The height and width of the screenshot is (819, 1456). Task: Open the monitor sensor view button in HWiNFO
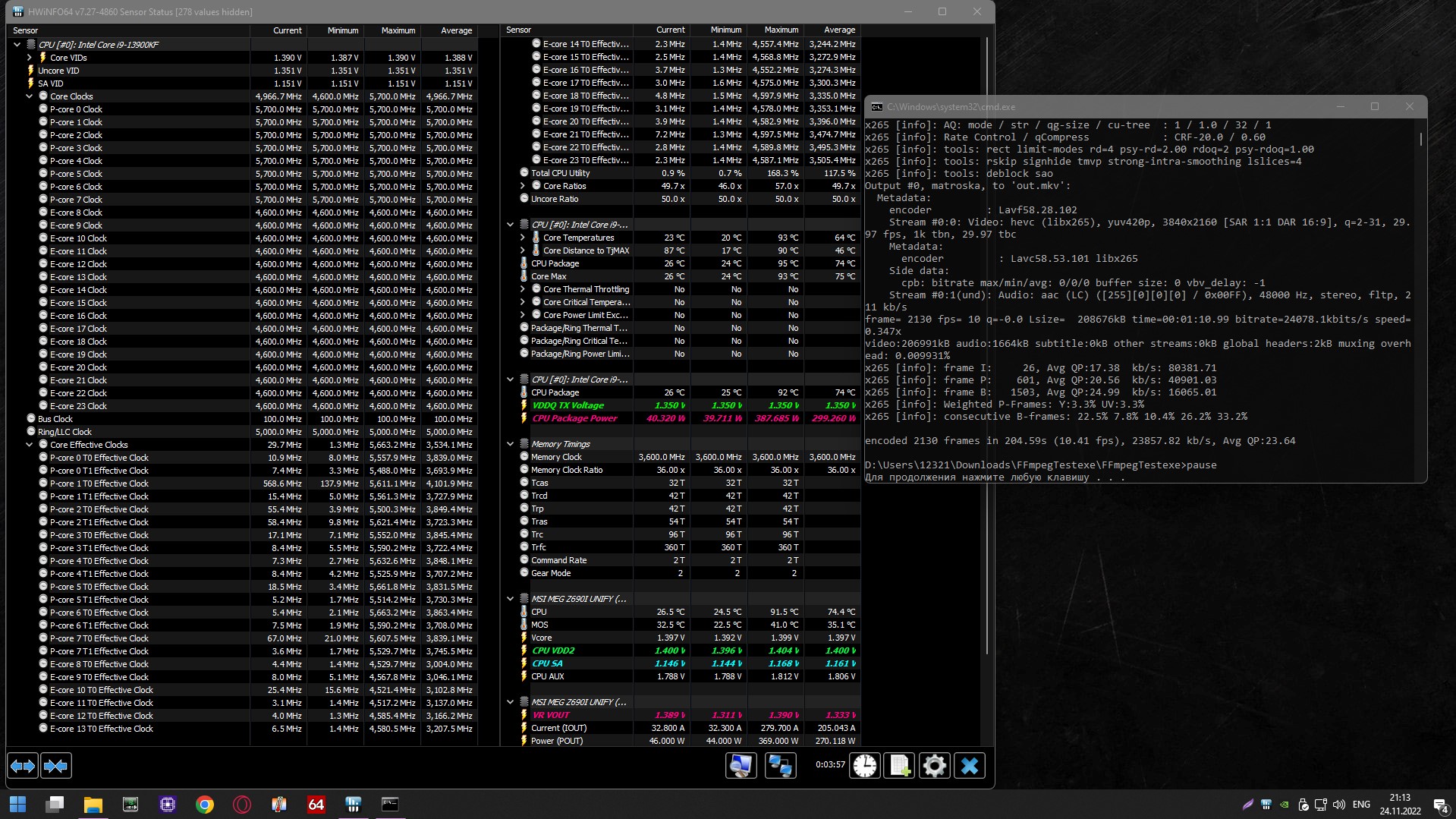click(741, 766)
